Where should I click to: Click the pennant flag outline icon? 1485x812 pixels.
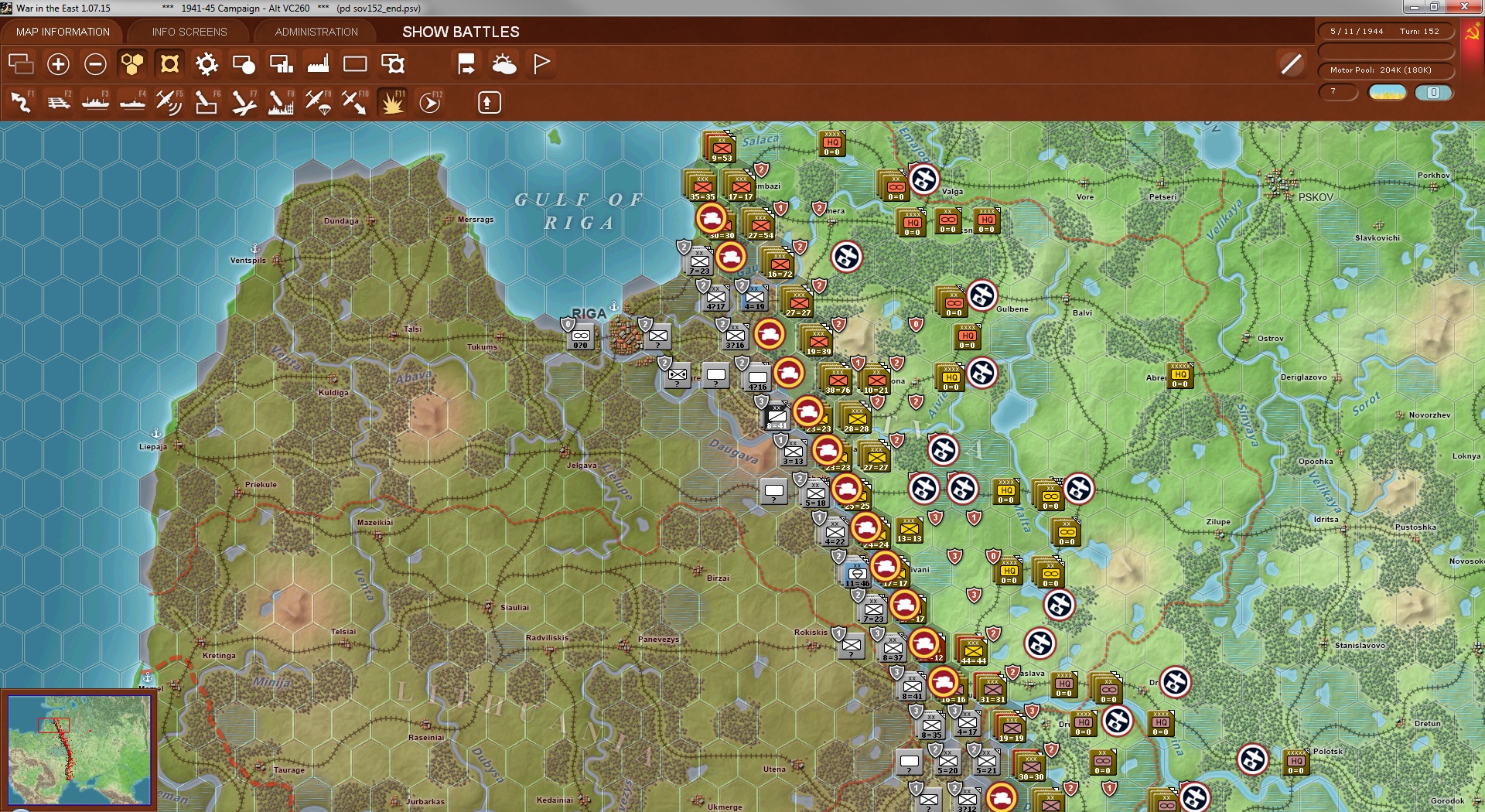(x=541, y=64)
